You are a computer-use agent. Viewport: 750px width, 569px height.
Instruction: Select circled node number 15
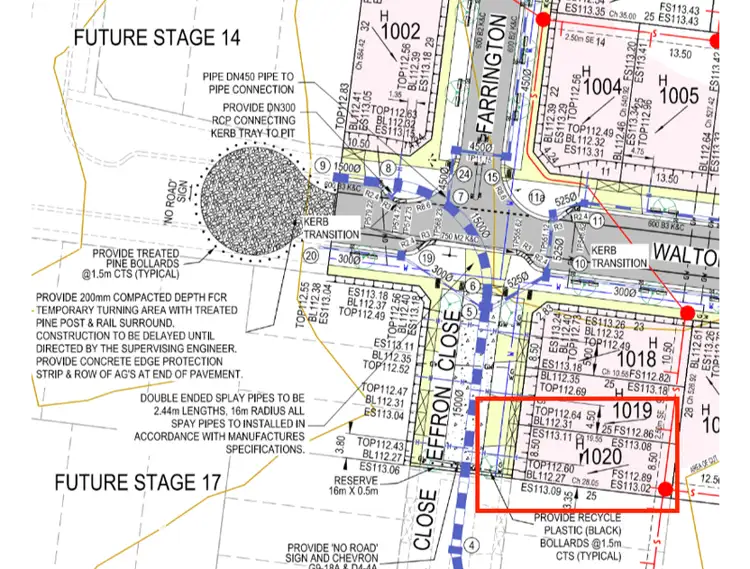[491, 176]
